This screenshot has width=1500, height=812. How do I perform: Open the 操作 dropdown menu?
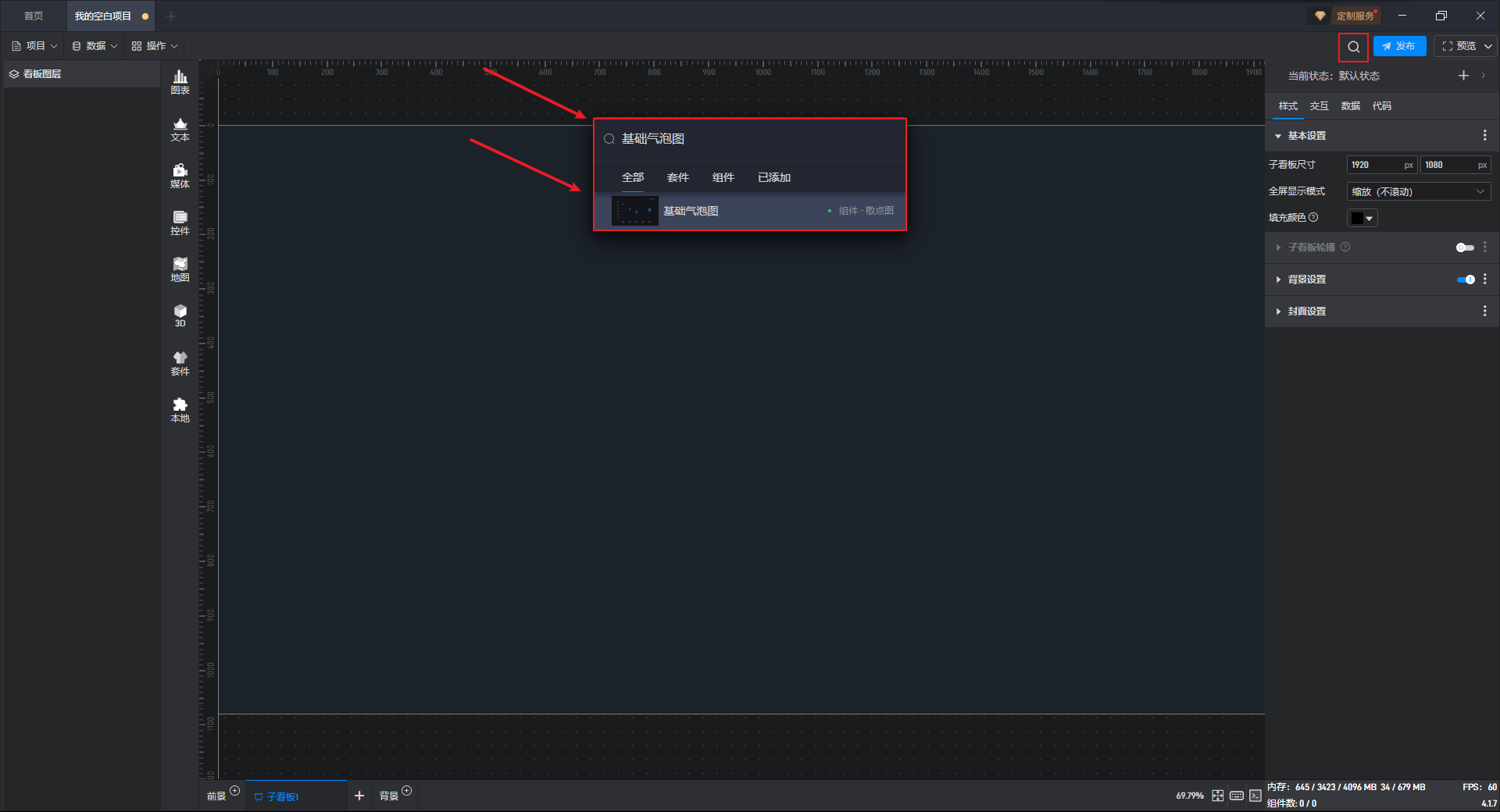155,46
